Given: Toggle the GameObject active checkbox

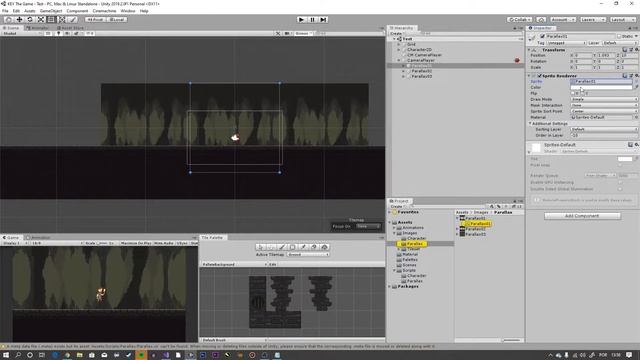Looking at the screenshot, I should pyautogui.click(x=542, y=36).
